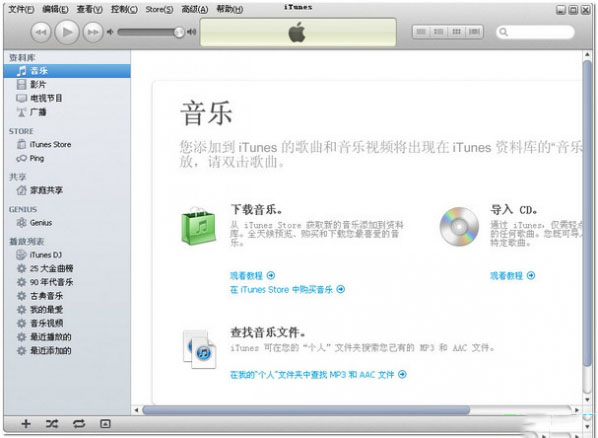Click the low-volume speaker icon
The width and height of the screenshot is (598, 438).
[x=110, y=32]
